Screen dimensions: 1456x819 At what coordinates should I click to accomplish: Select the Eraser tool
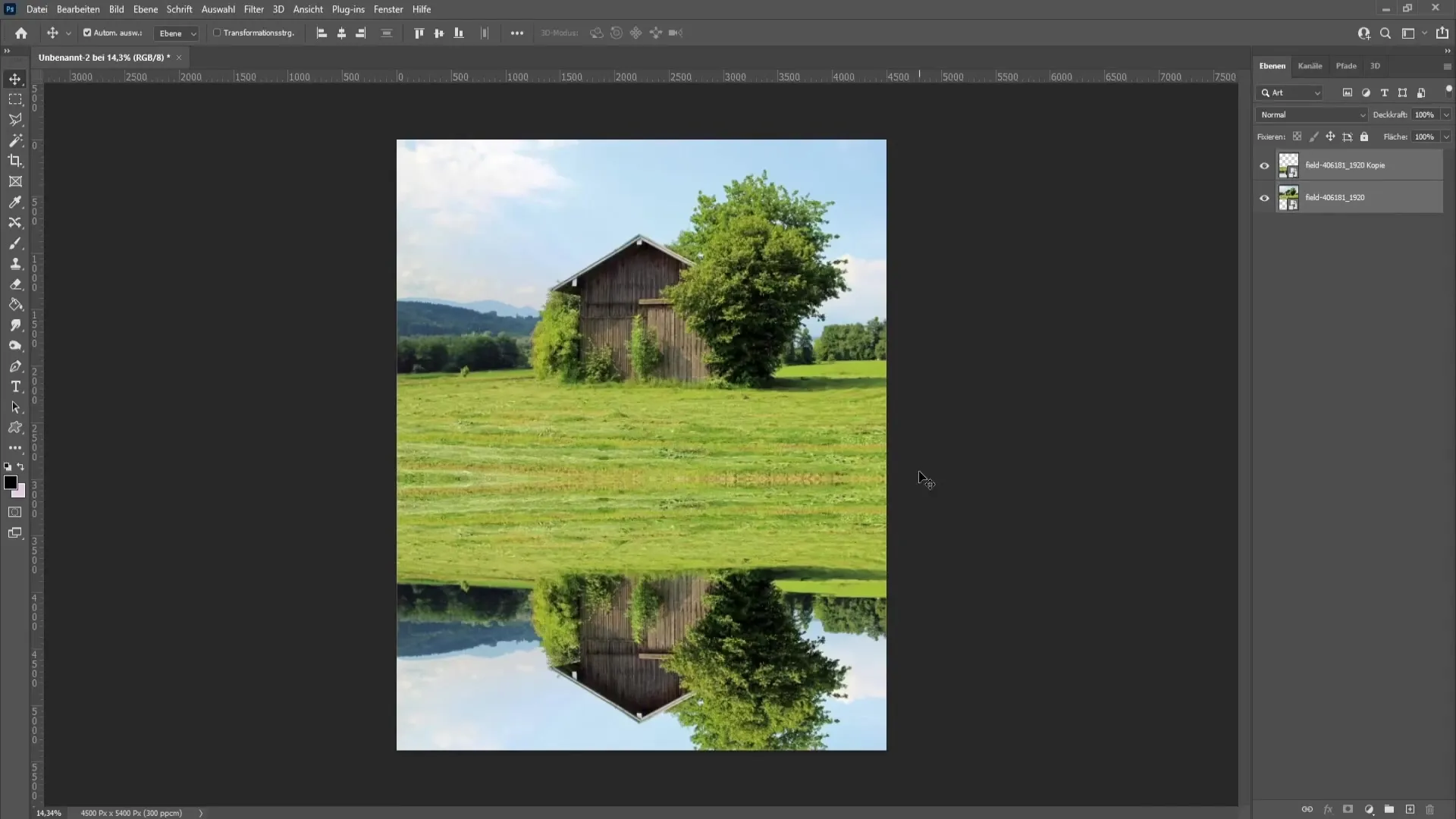click(16, 283)
